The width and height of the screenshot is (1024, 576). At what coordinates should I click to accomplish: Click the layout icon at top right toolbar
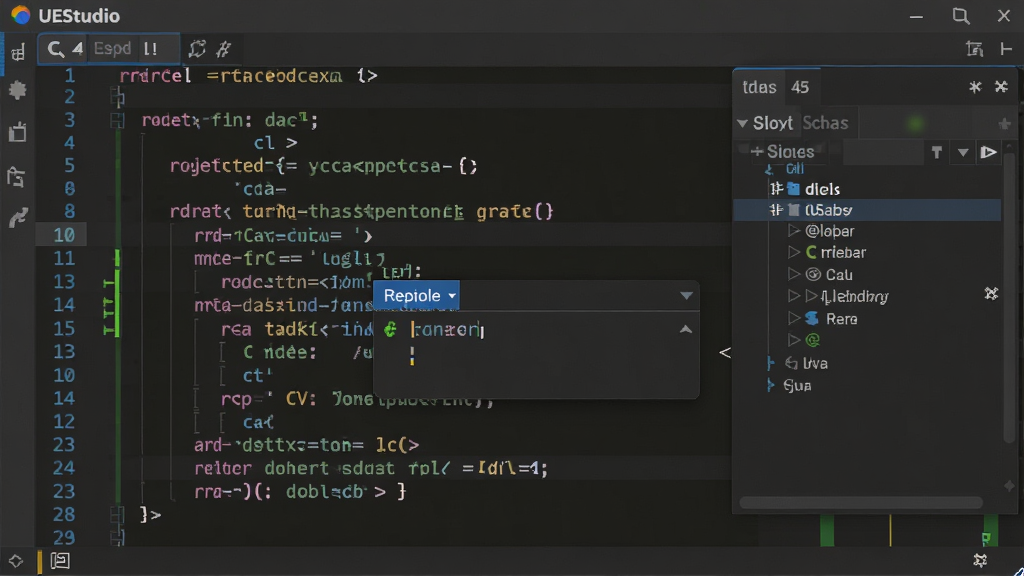coord(974,49)
